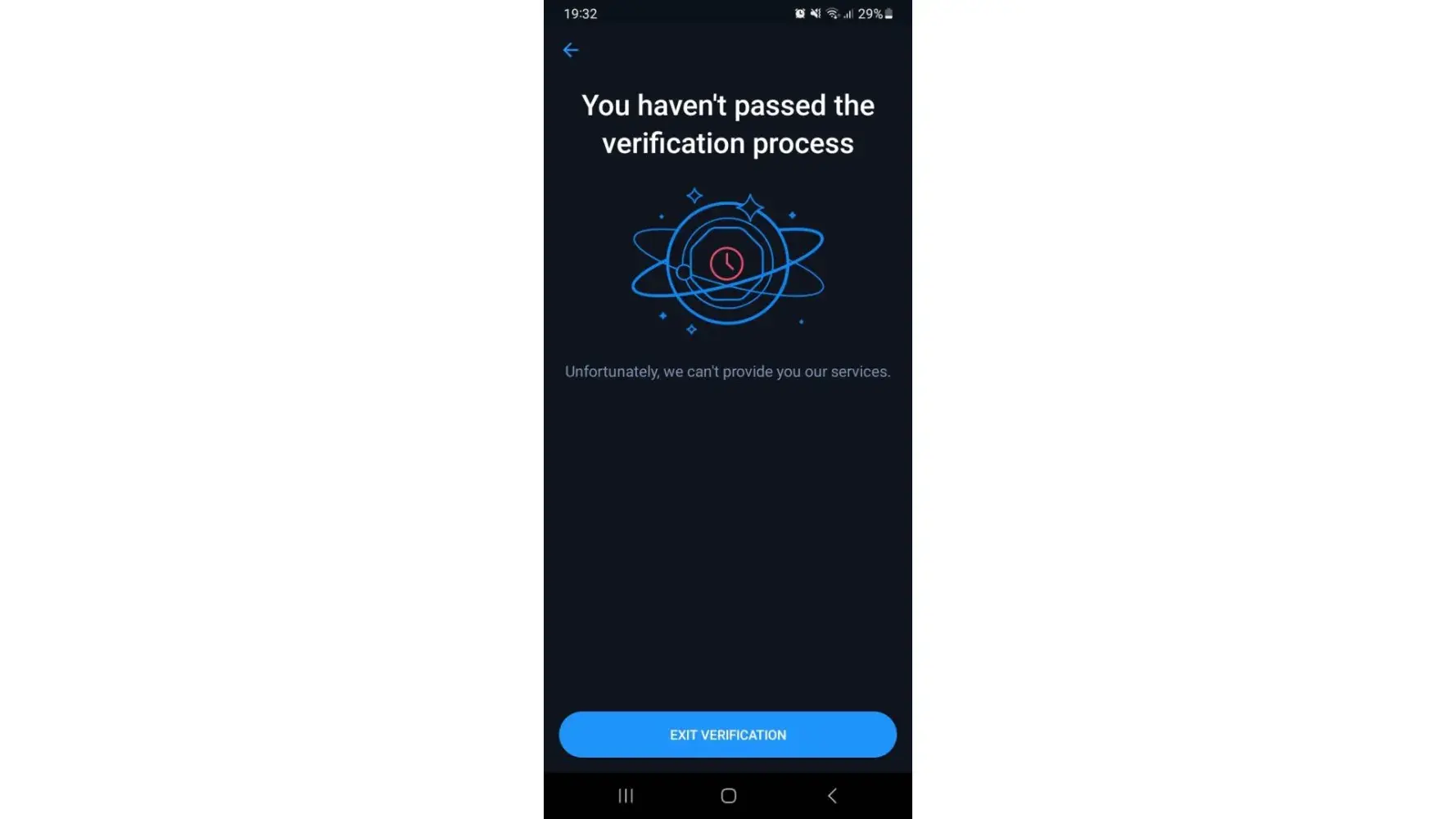This screenshot has height=819, width=1456.
Task: Click the 29% battery percentage text
Action: coord(870,14)
